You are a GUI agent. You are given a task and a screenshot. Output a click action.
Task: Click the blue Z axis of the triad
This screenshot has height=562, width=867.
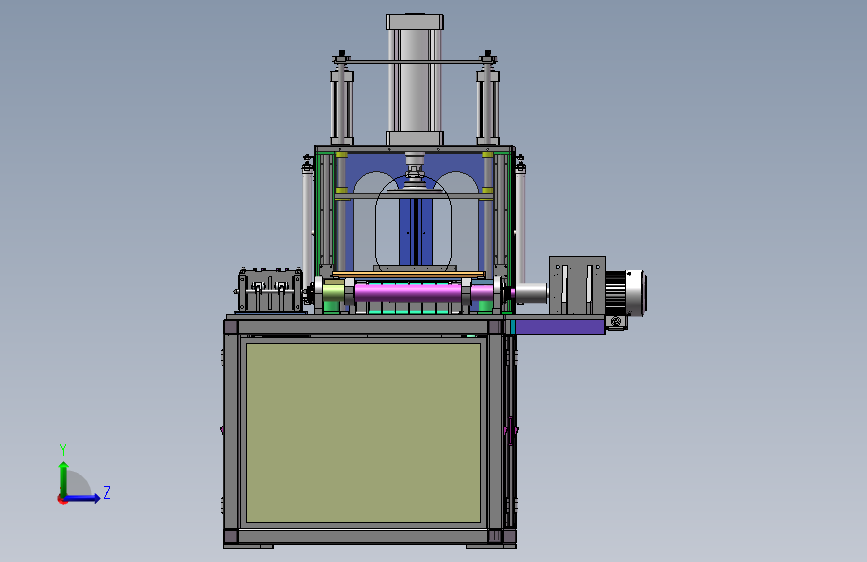pos(83,498)
